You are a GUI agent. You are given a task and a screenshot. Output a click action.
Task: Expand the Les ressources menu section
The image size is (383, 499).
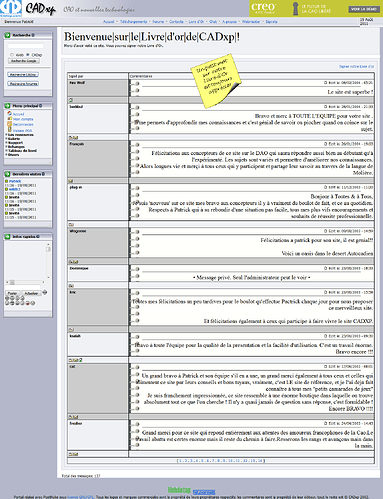20,135
